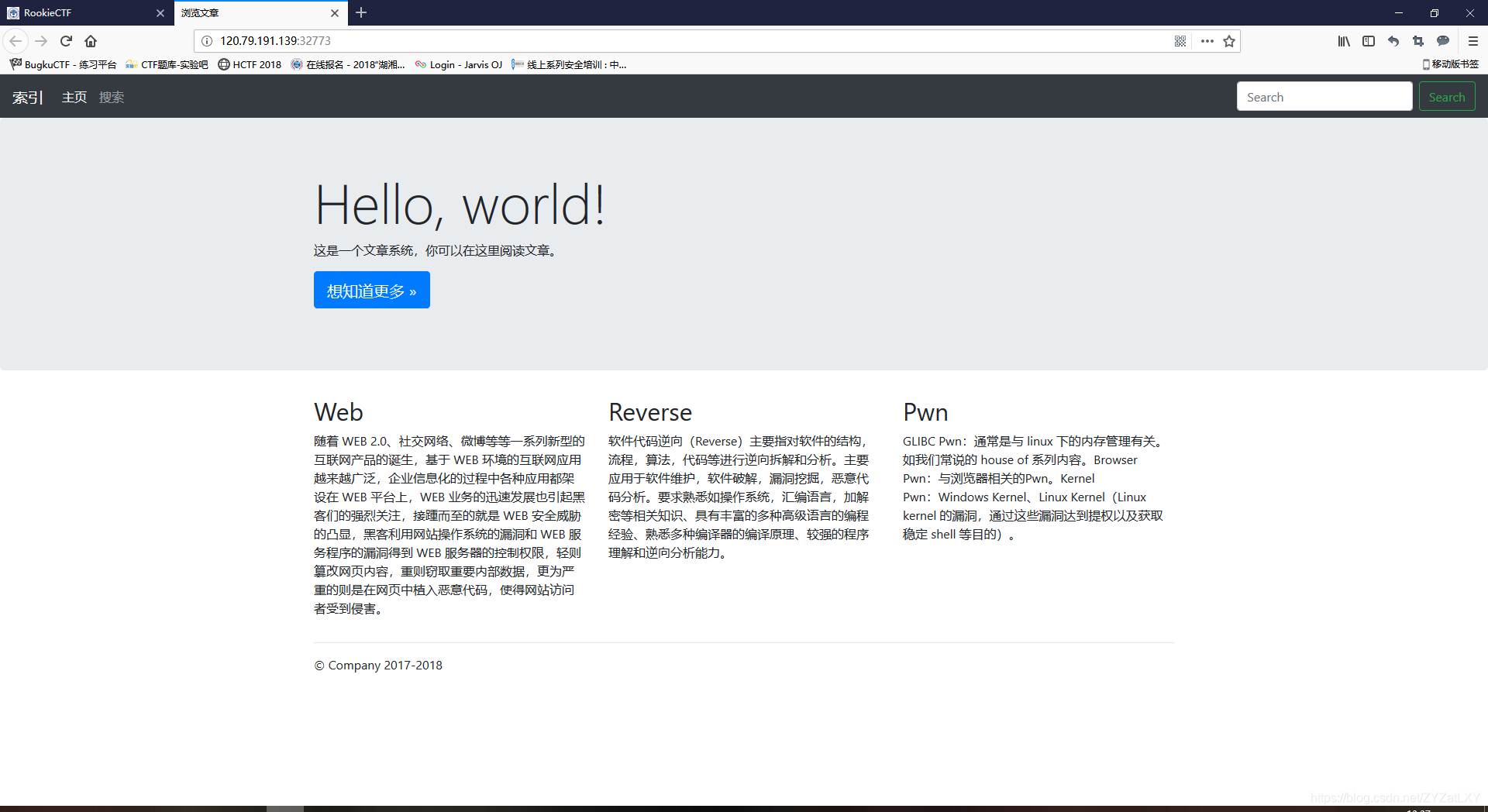Open the QR code icon in address bar
Viewport: 1488px width, 812px height.
1180,41
